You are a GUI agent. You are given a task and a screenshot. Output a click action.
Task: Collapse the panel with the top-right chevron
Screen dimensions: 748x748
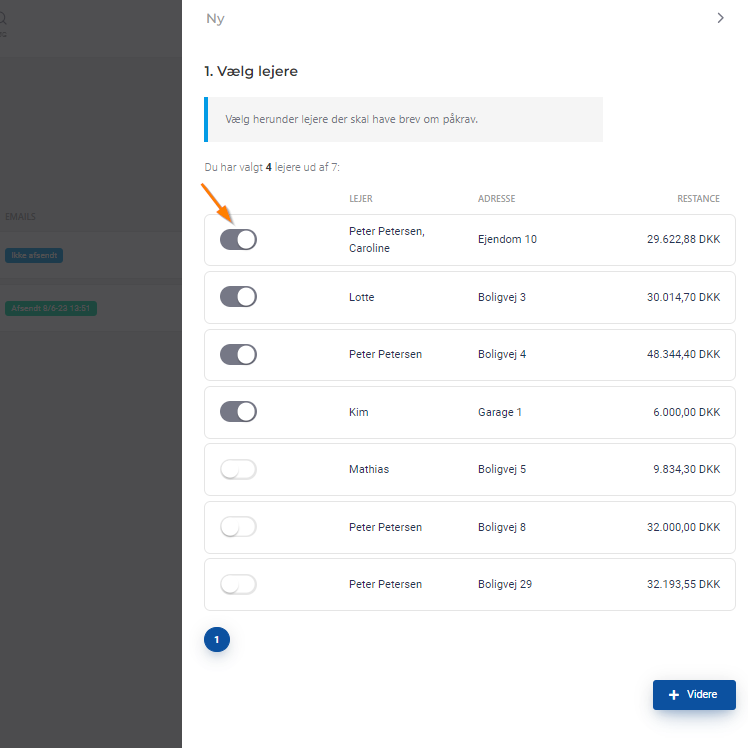click(720, 18)
